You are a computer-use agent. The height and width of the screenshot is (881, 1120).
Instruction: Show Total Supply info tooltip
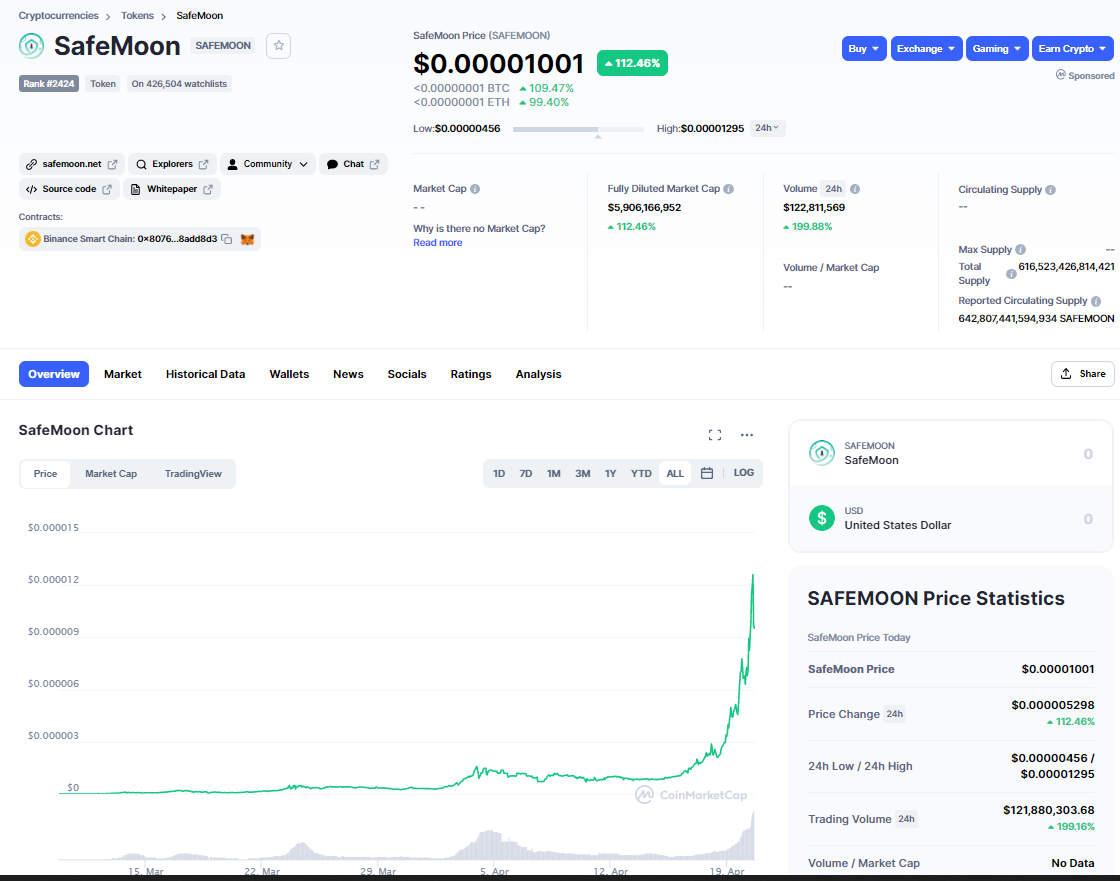click(x=1011, y=274)
